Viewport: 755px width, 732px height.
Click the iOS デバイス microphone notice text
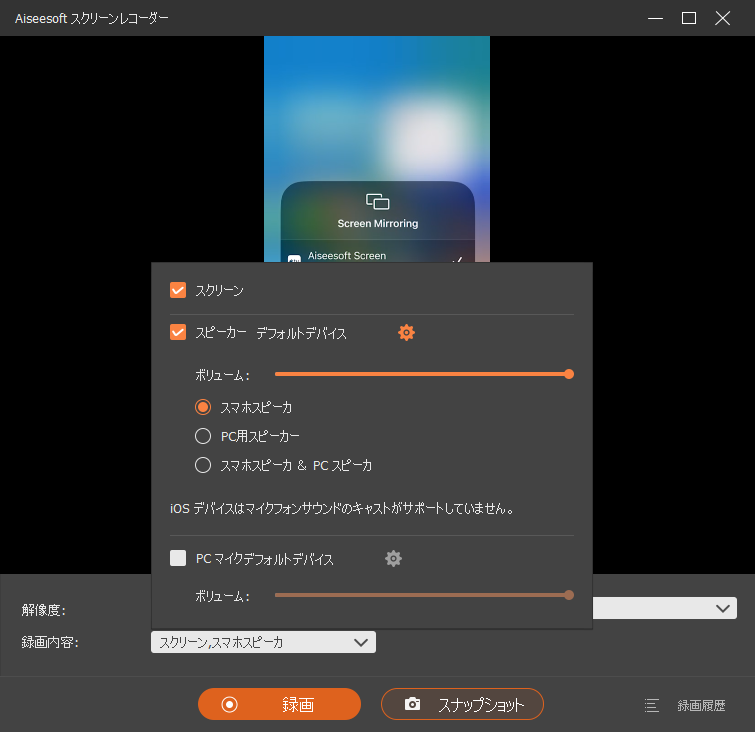click(342, 509)
